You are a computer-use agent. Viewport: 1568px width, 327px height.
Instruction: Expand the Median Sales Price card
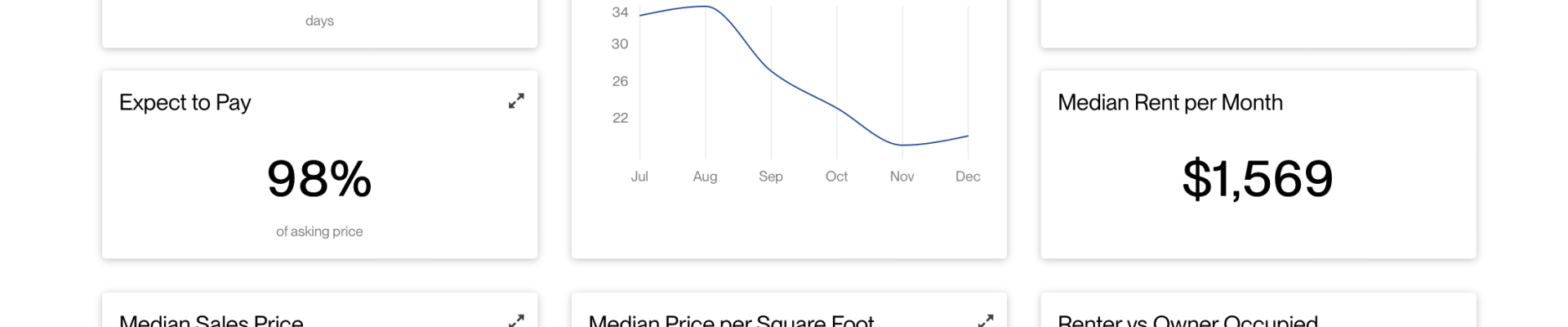tap(516, 320)
